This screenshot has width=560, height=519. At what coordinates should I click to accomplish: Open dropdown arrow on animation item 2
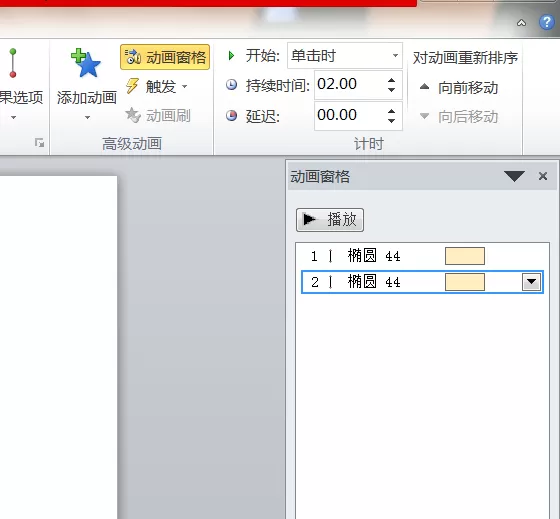click(x=531, y=282)
